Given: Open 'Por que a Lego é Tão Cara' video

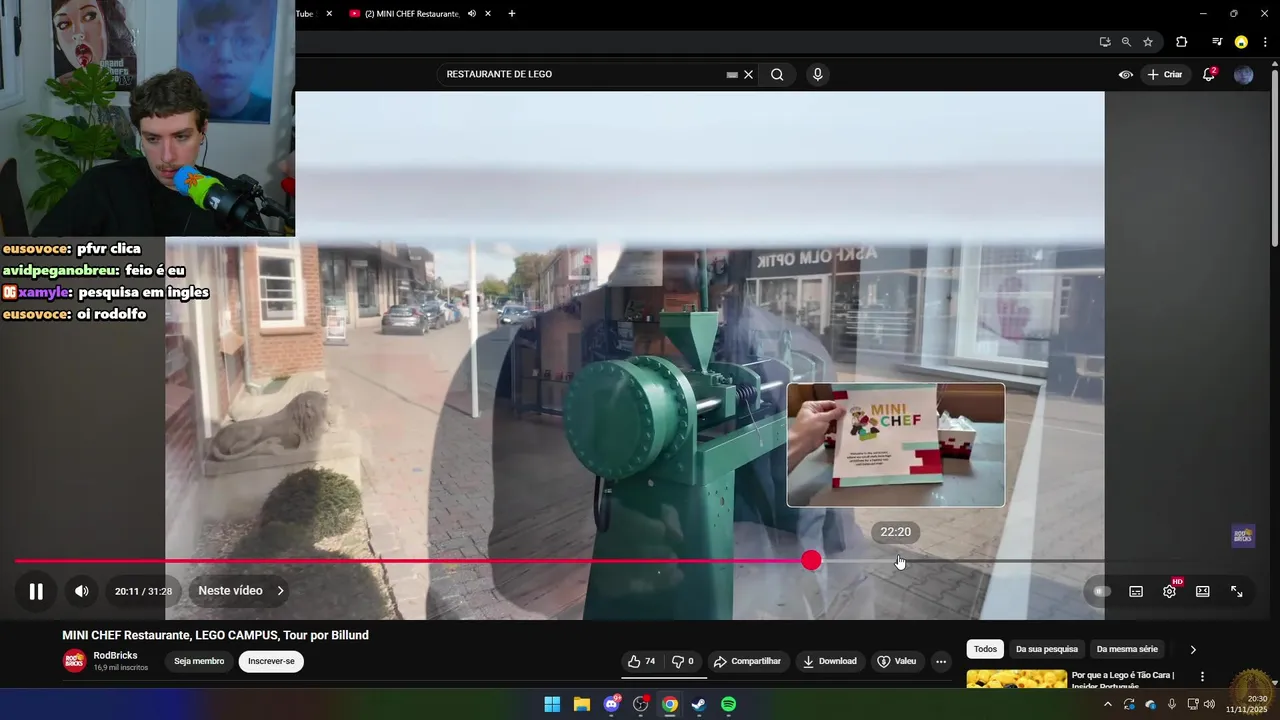Looking at the screenshot, I should coord(1123,680).
